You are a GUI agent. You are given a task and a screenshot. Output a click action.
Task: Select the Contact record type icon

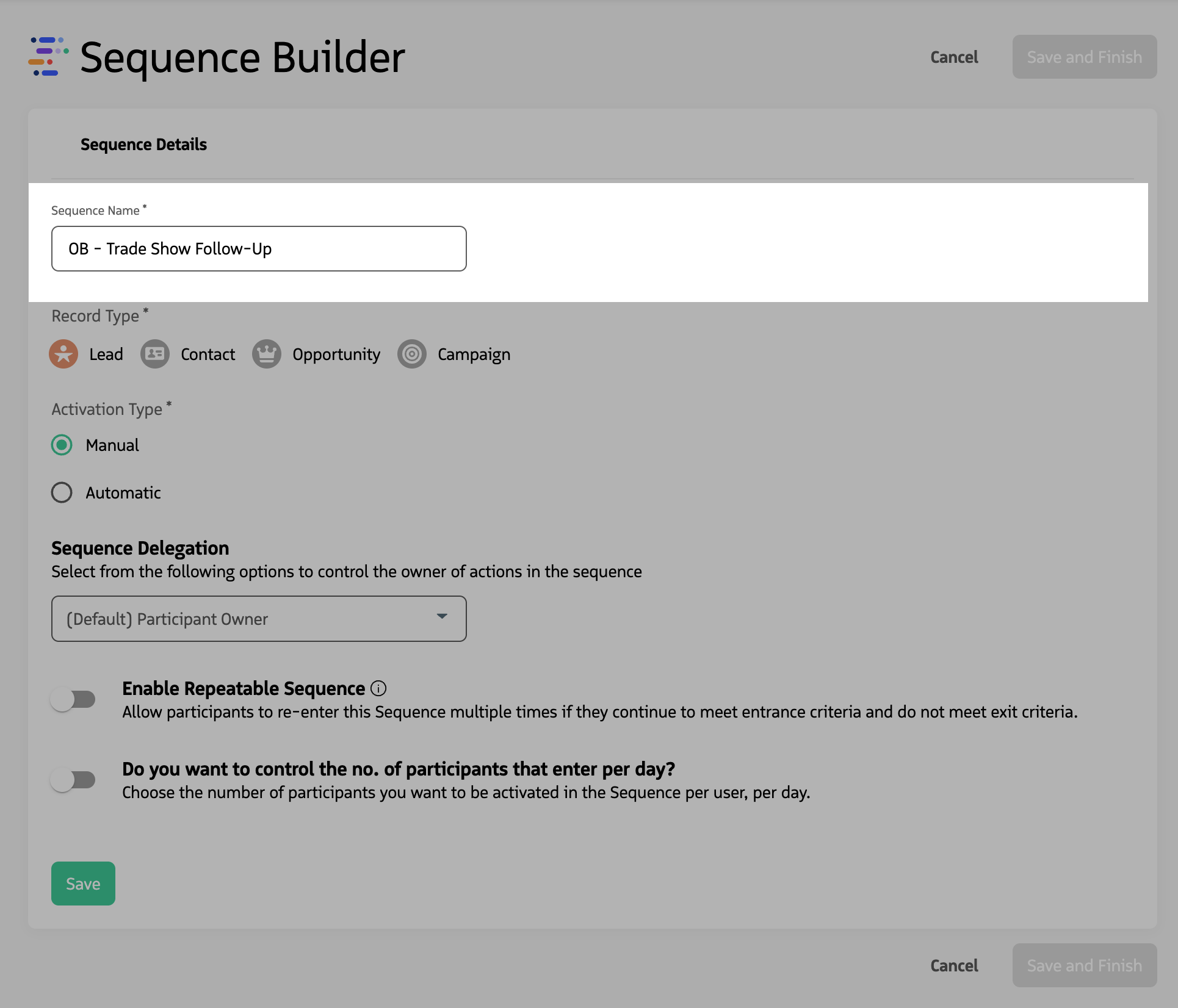click(x=154, y=354)
